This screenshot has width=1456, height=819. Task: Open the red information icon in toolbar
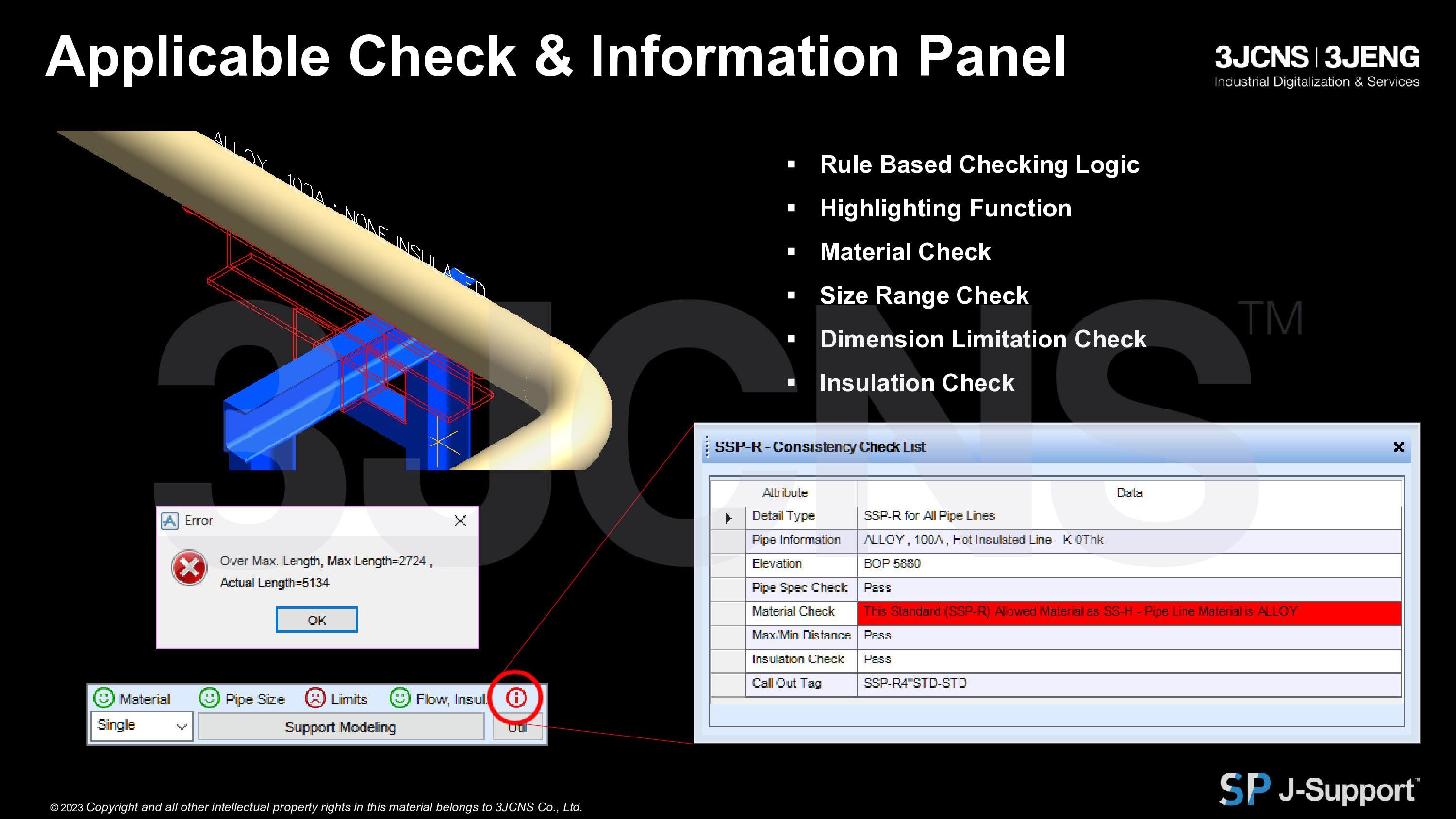click(516, 698)
